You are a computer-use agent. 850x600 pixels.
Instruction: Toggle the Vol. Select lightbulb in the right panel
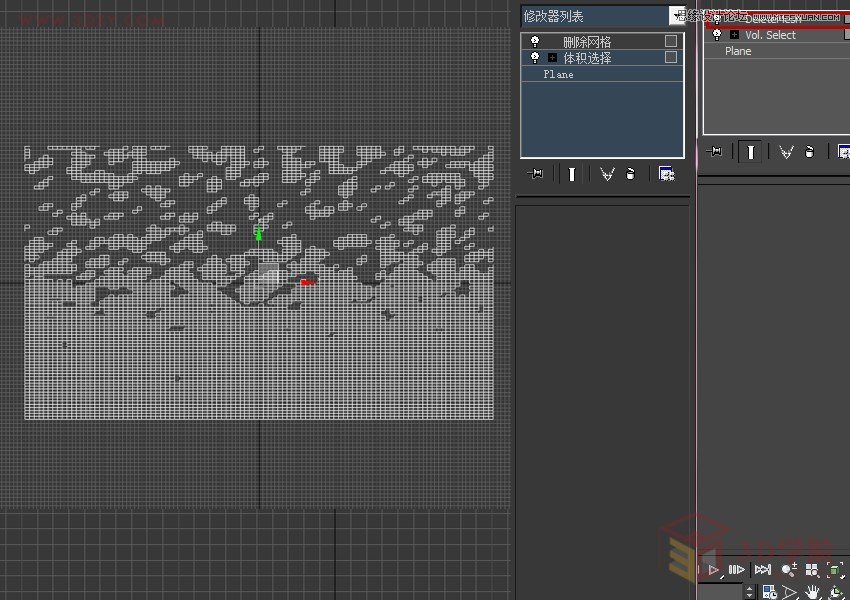717,35
